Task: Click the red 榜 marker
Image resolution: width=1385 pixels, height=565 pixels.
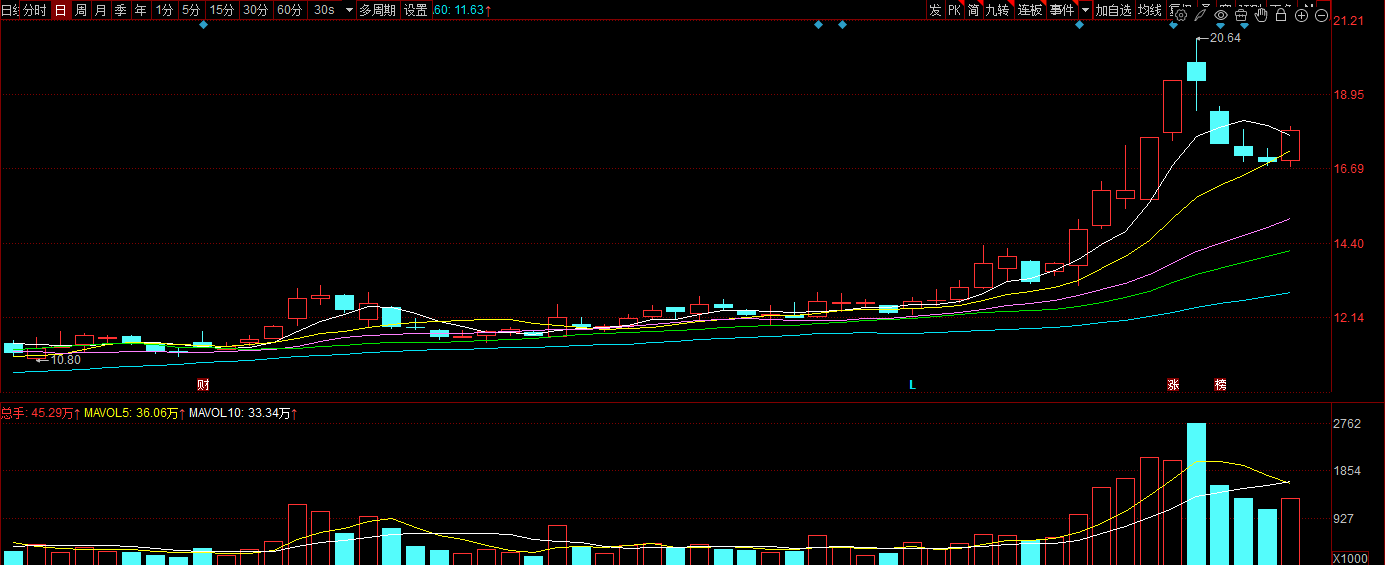Action: [1220, 385]
